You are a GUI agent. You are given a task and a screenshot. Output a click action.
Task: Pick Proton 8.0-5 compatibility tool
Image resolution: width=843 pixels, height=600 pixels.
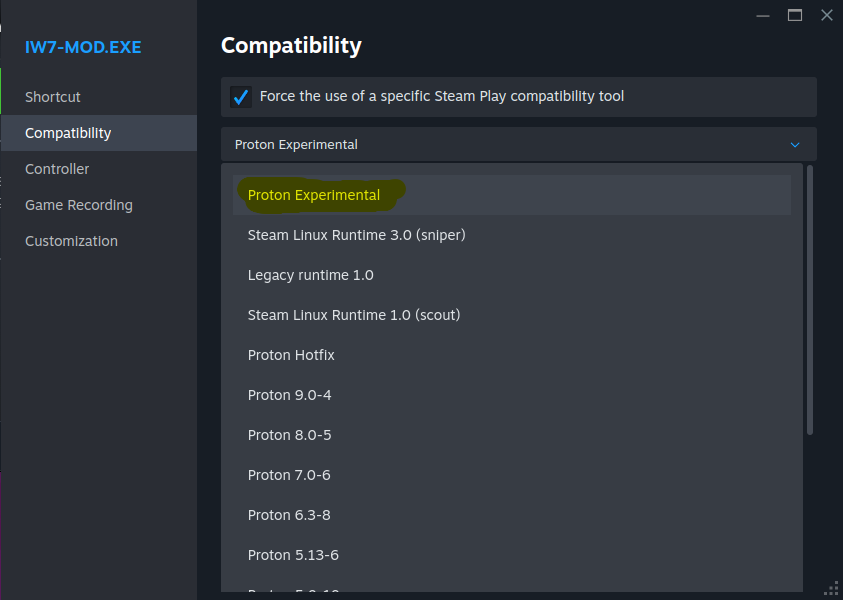(x=290, y=435)
